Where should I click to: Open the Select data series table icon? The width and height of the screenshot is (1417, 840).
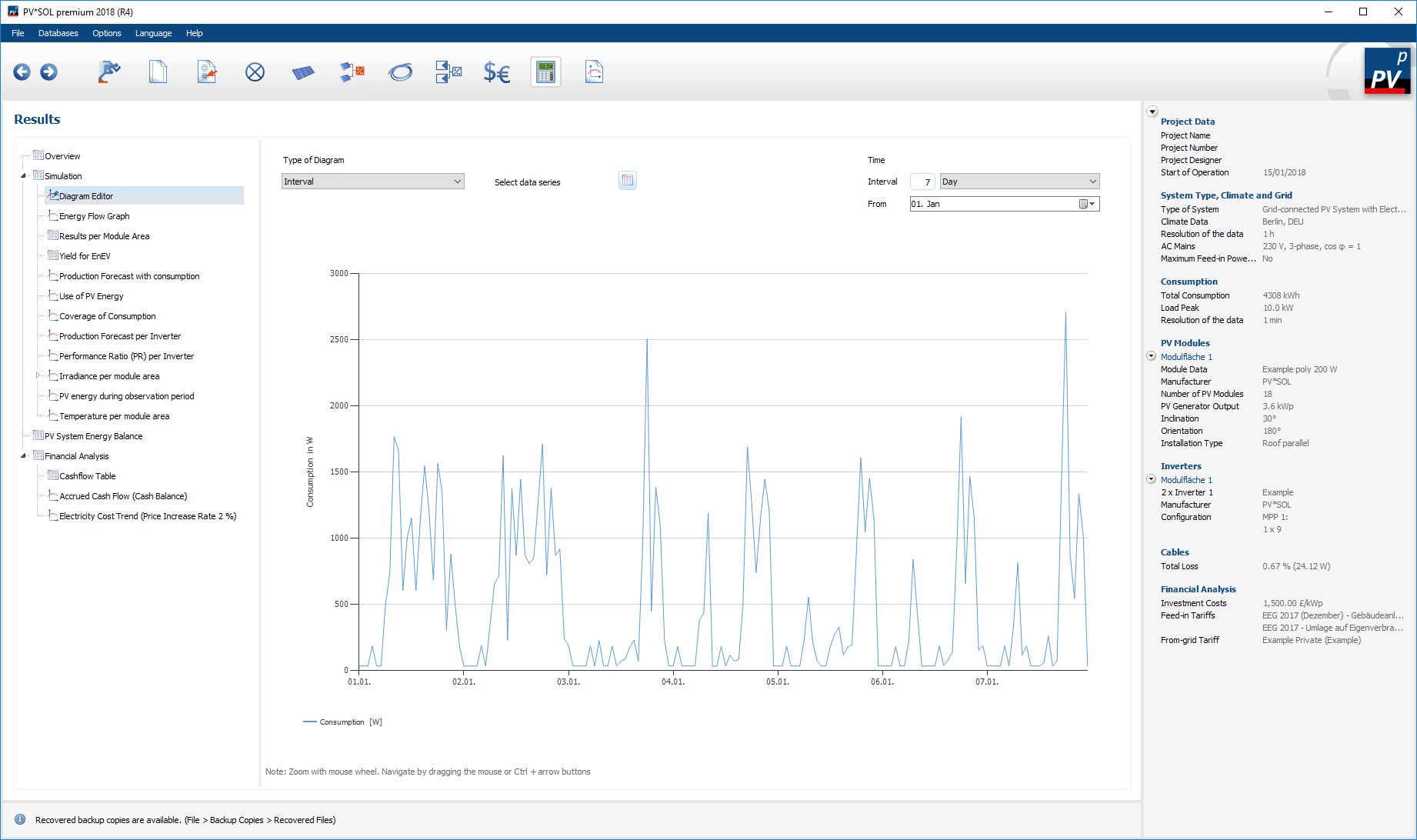click(627, 180)
